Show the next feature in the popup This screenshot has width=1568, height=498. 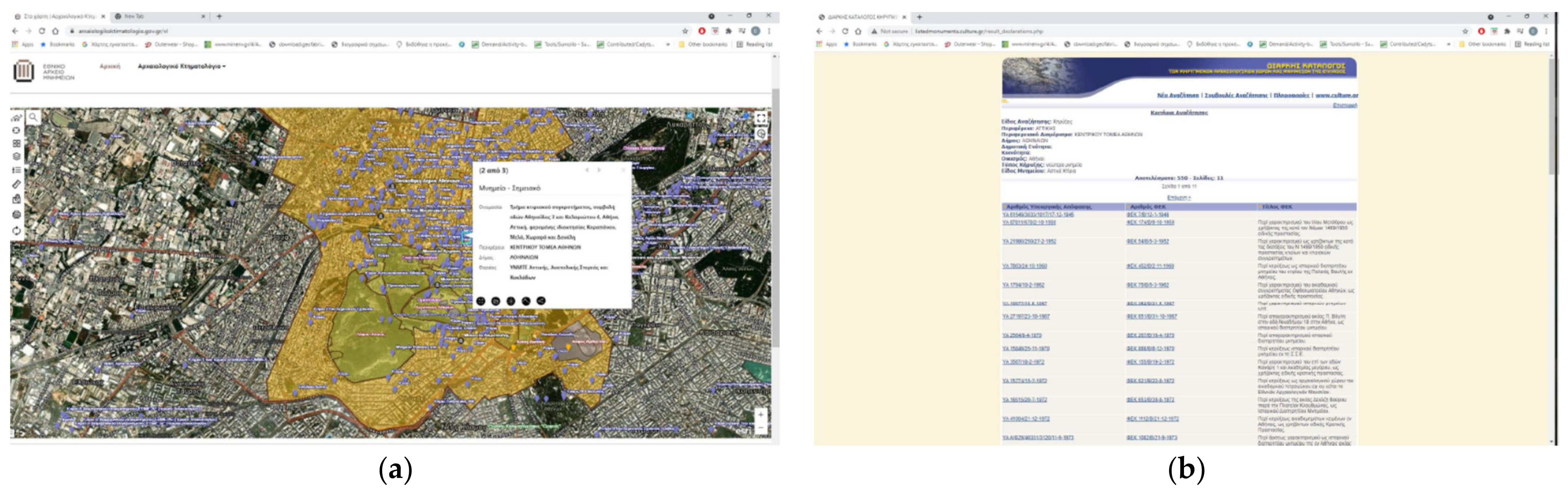coord(600,171)
